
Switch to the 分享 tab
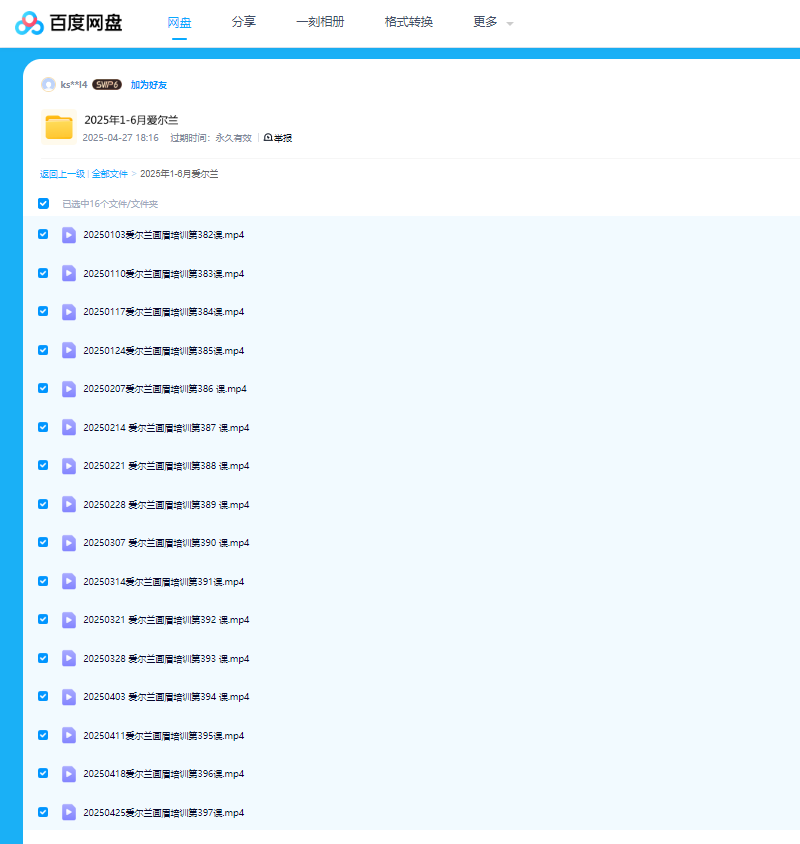point(243,22)
